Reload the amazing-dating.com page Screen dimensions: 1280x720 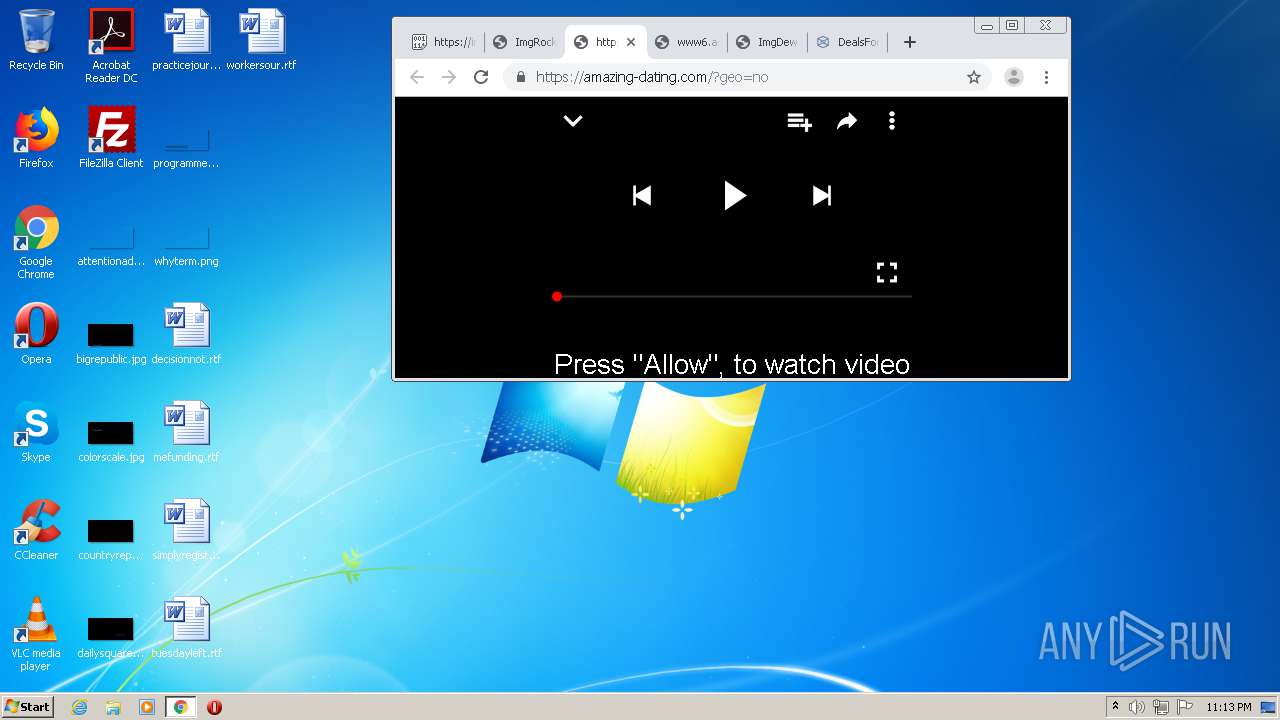481,77
